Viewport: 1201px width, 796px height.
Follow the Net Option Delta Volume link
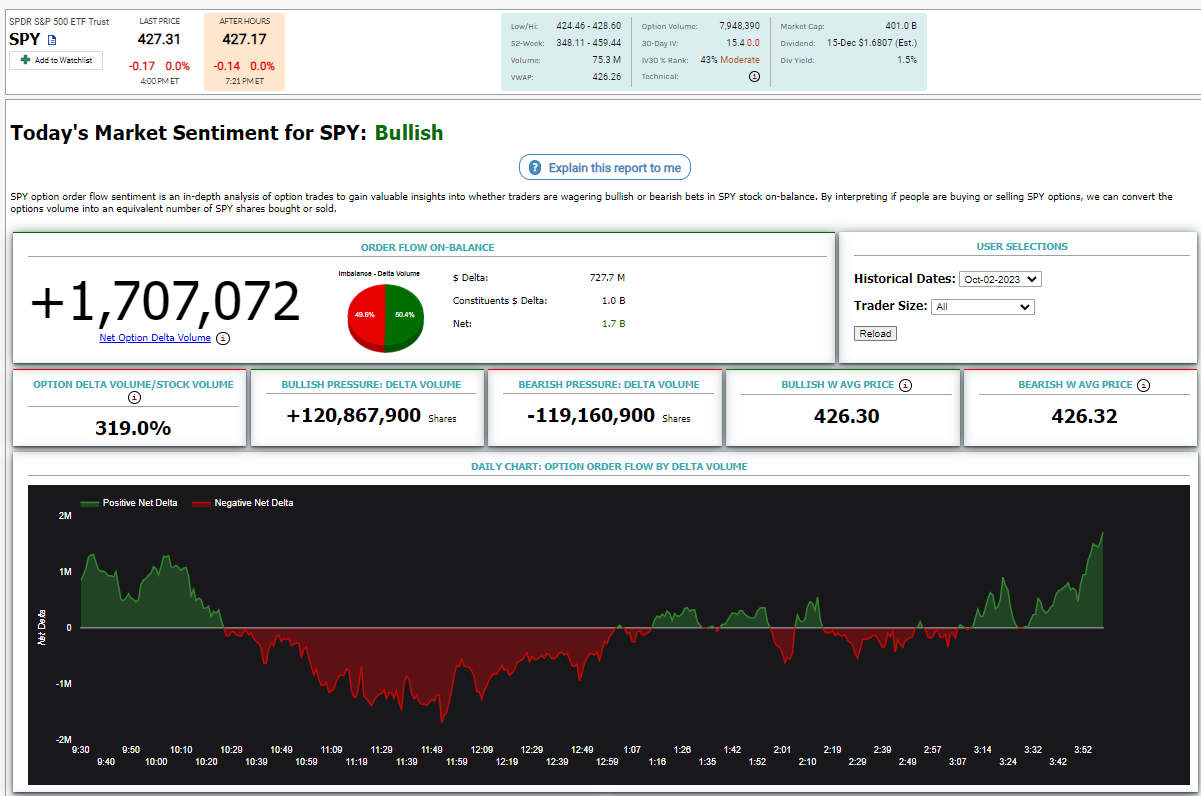[x=155, y=338]
